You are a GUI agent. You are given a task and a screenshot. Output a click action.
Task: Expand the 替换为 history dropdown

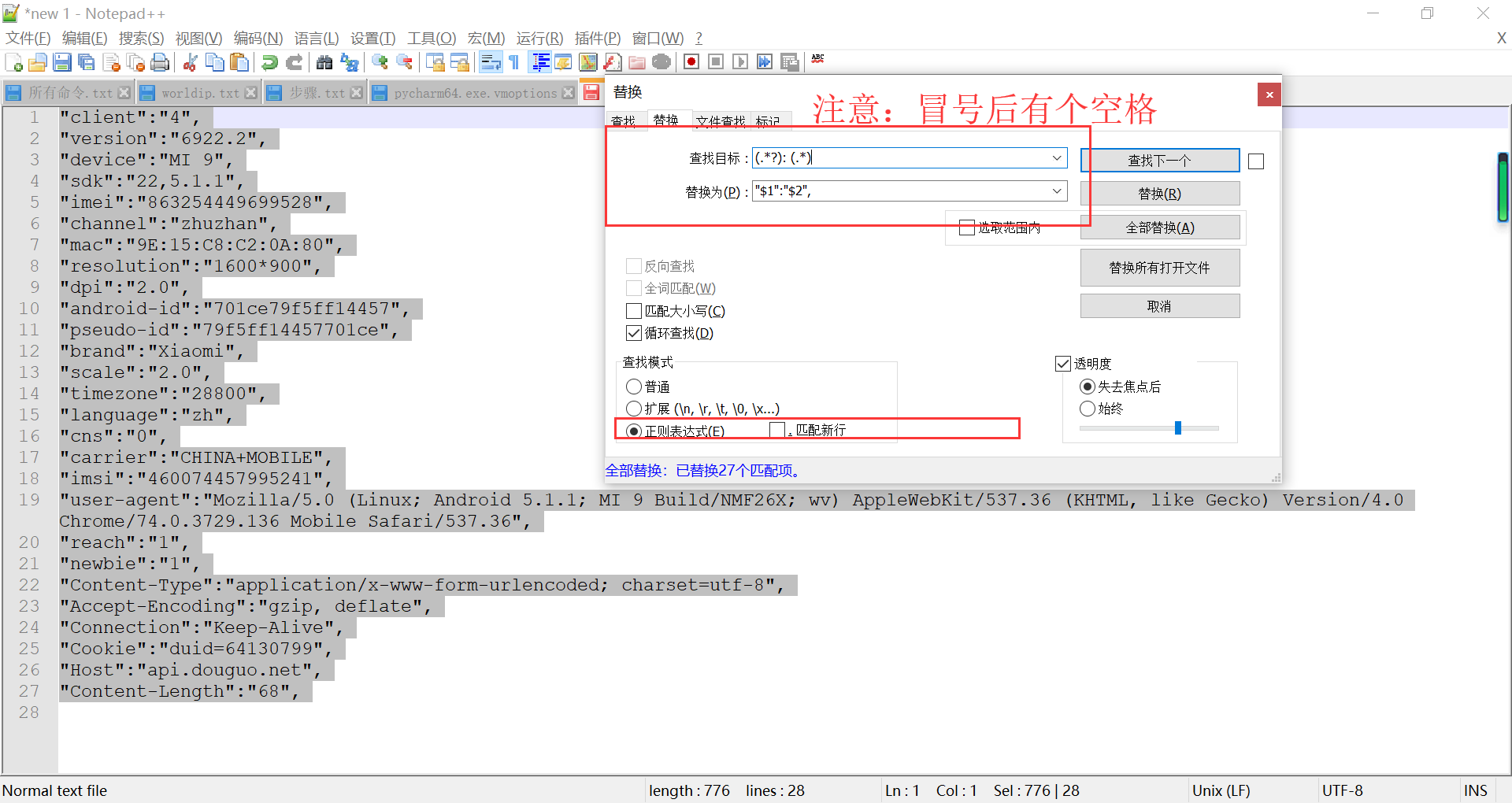(1058, 191)
